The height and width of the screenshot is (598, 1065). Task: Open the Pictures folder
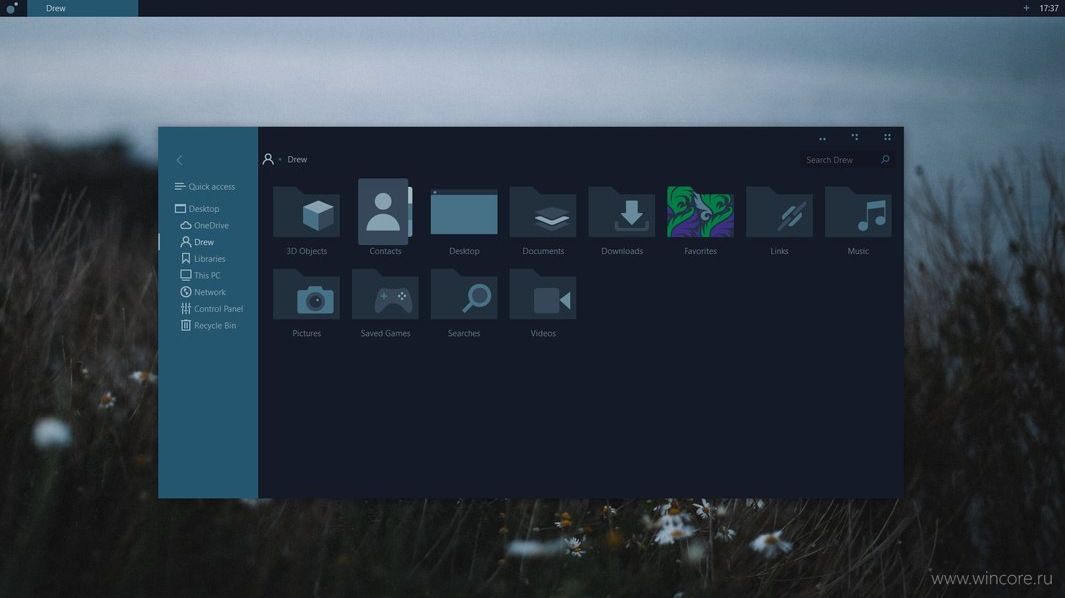click(306, 295)
